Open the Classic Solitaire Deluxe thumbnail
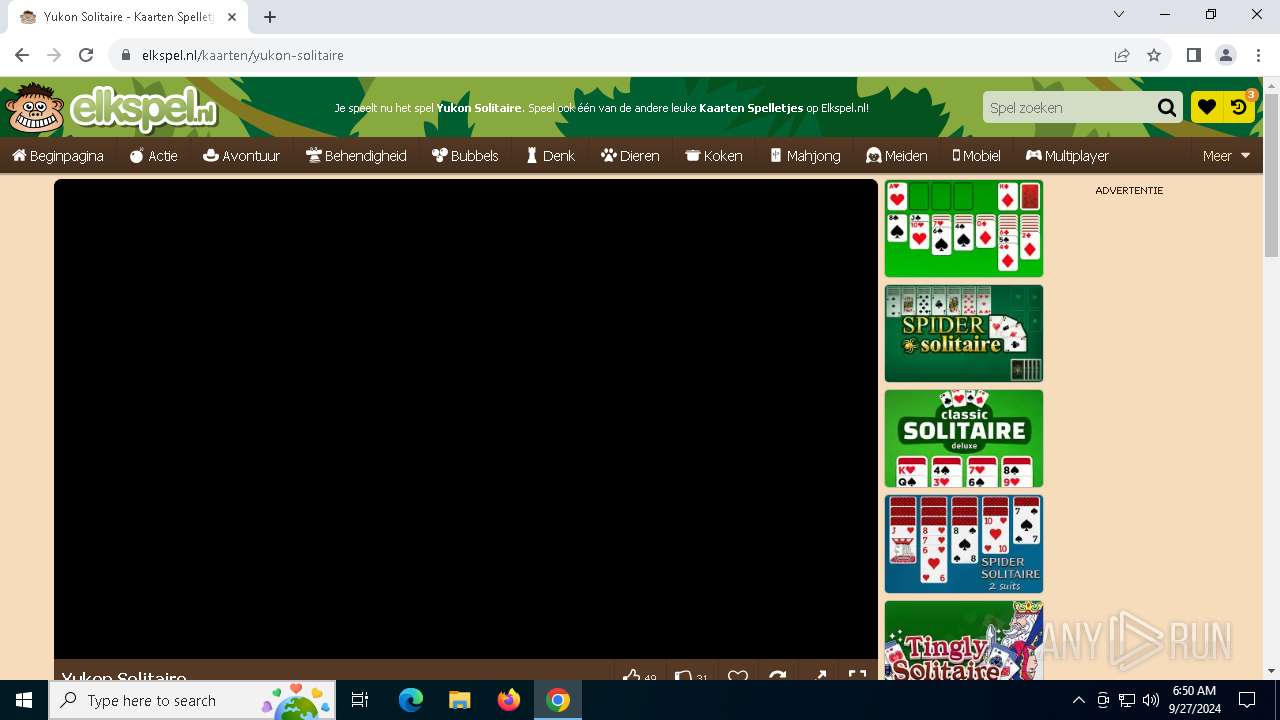Screen dimensions: 1280x720 click(x=964, y=438)
